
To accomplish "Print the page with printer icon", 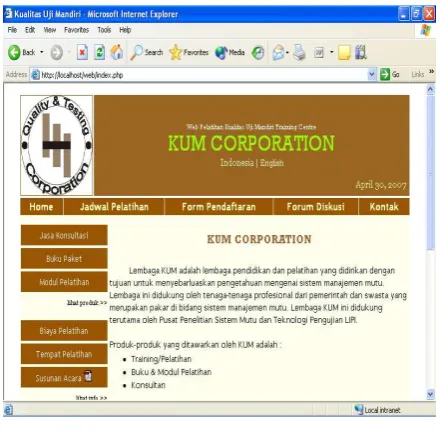I will (299, 53).
